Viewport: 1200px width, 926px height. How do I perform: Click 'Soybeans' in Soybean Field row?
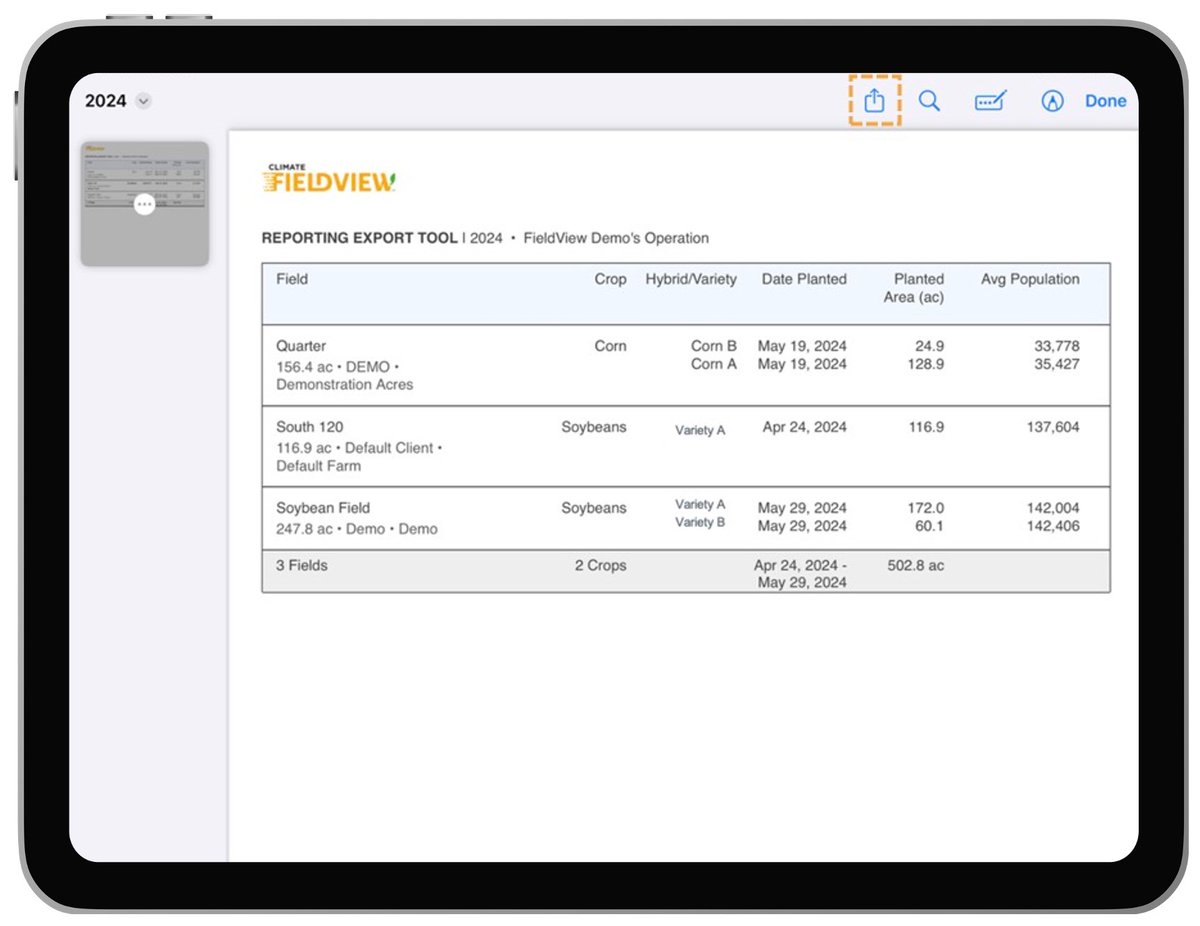point(594,508)
